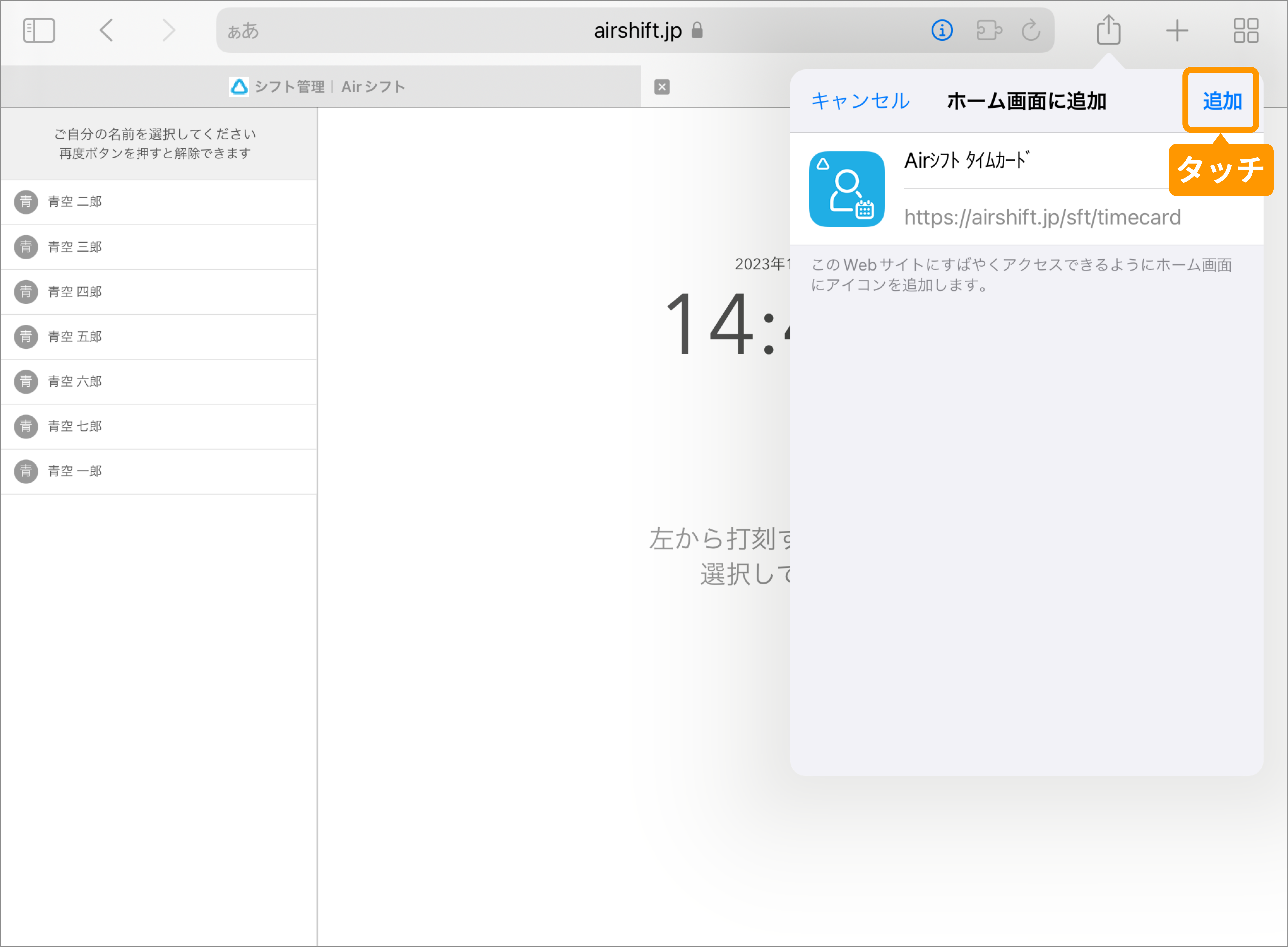Select the シフト管理｜Airシフト tab
This screenshot has width=1288, height=947.
point(321,87)
